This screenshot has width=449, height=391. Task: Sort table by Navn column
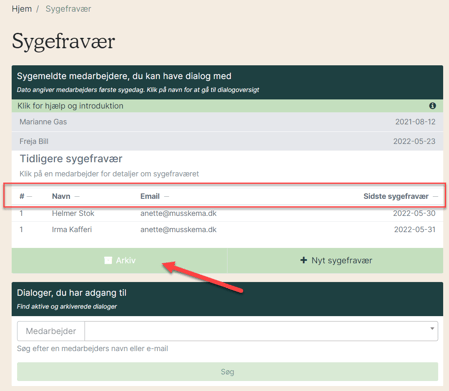[x=65, y=196]
